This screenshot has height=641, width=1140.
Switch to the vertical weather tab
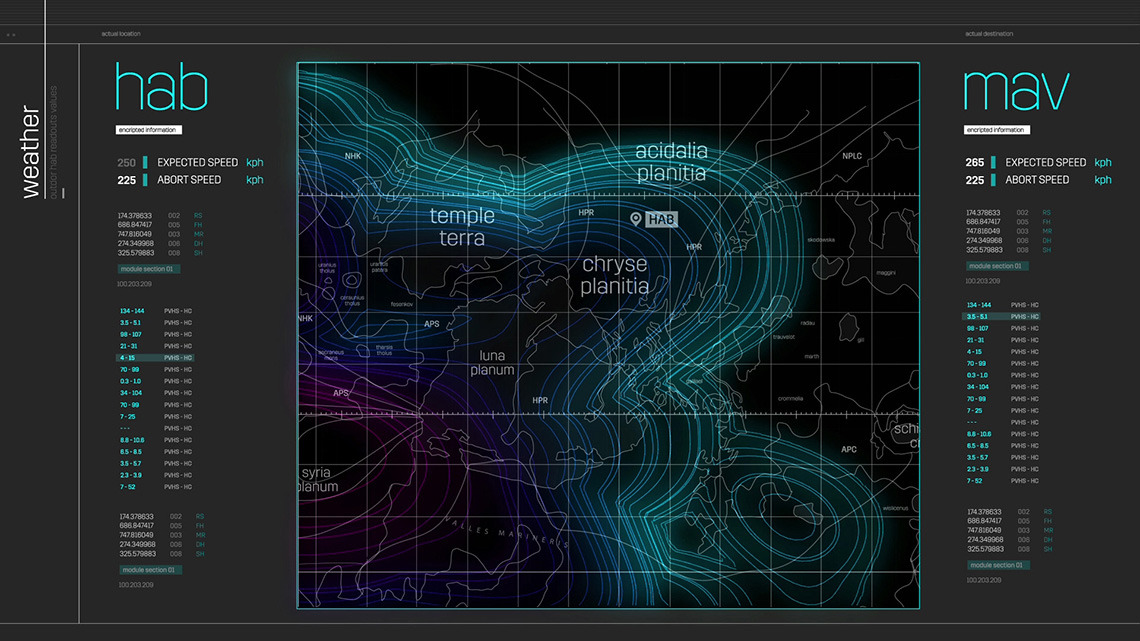point(31,151)
